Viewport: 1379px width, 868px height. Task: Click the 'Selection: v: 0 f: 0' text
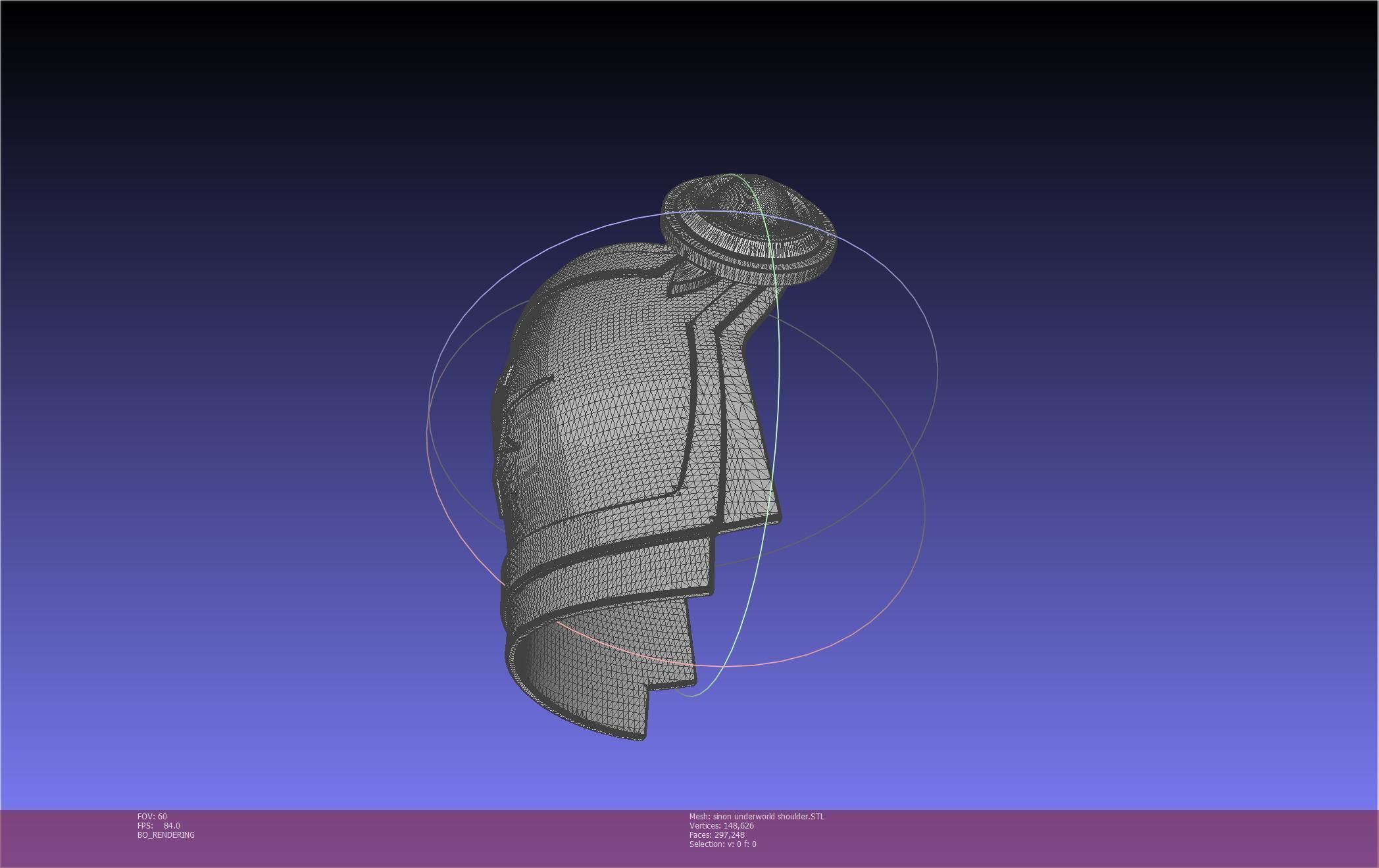[x=723, y=844]
